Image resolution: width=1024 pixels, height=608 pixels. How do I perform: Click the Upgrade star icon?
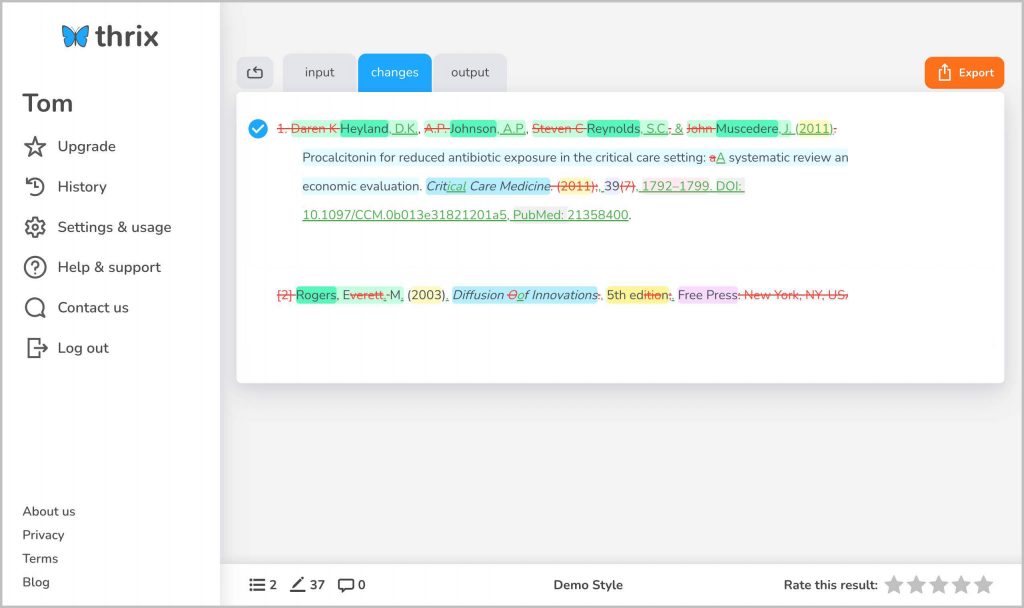(x=35, y=147)
